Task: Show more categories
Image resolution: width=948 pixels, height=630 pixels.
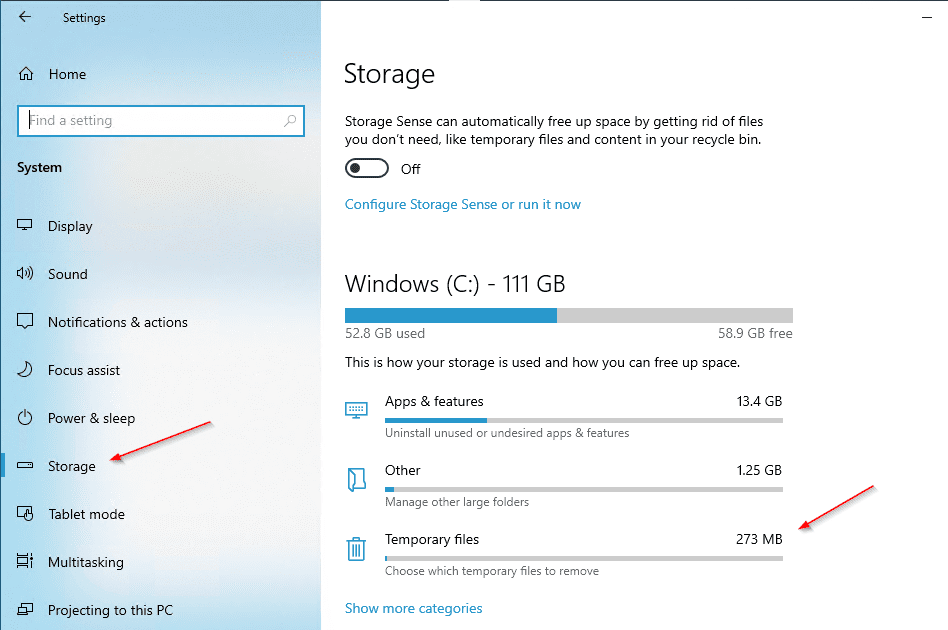Action: (x=413, y=608)
